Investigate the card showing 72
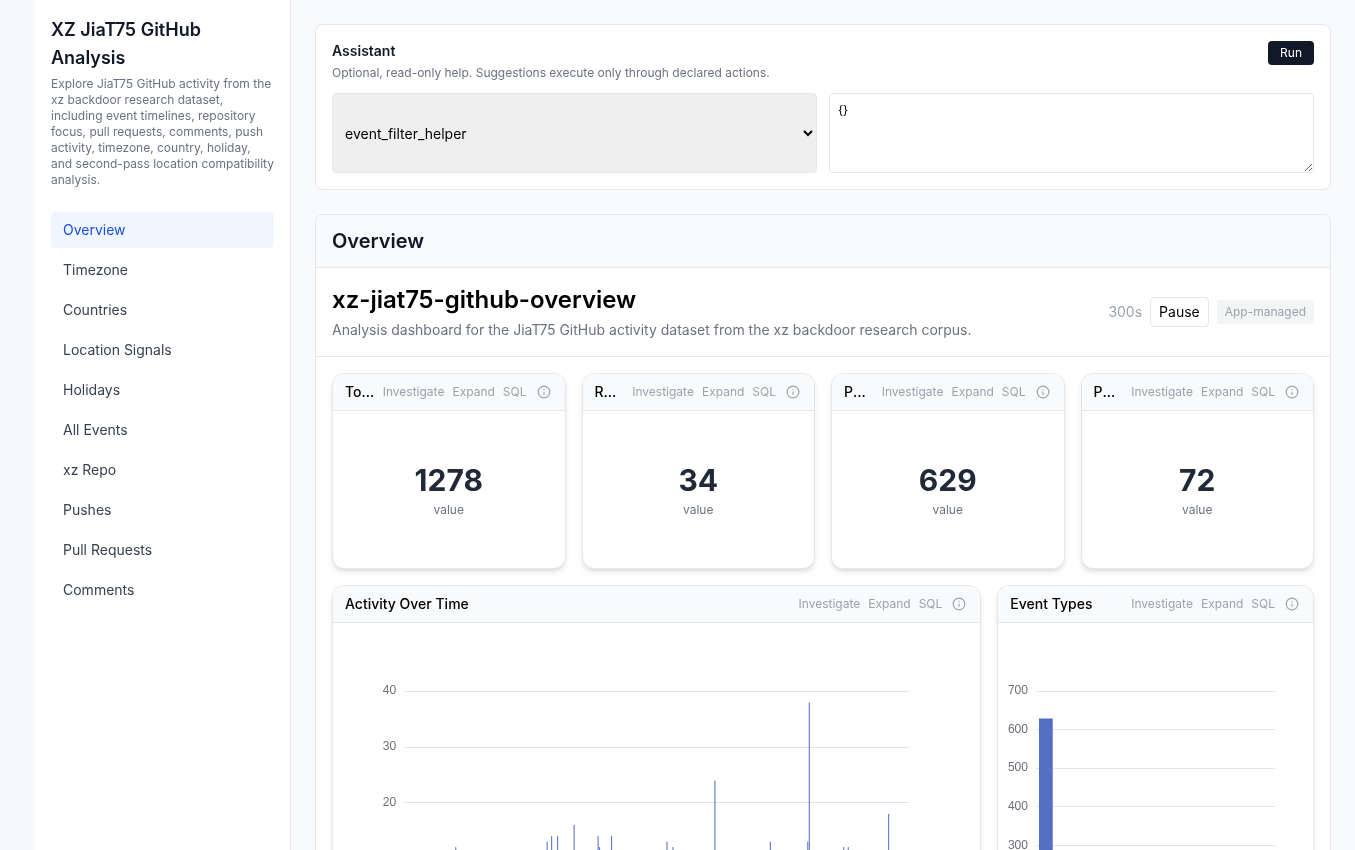The height and width of the screenshot is (850, 1355). [x=1162, y=392]
